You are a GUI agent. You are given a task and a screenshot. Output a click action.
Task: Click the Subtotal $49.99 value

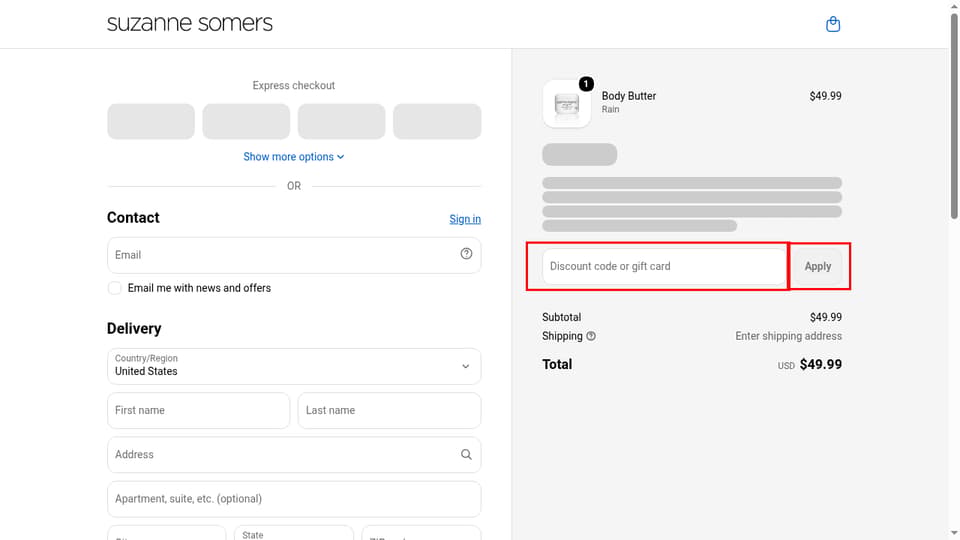click(826, 317)
